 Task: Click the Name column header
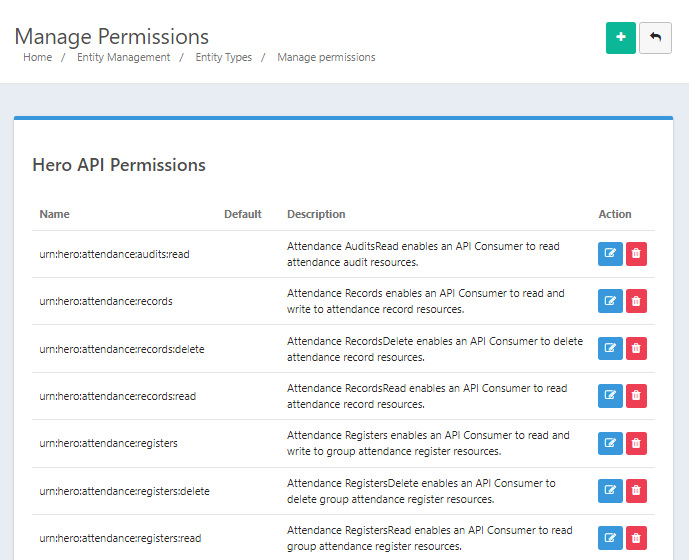(54, 214)
